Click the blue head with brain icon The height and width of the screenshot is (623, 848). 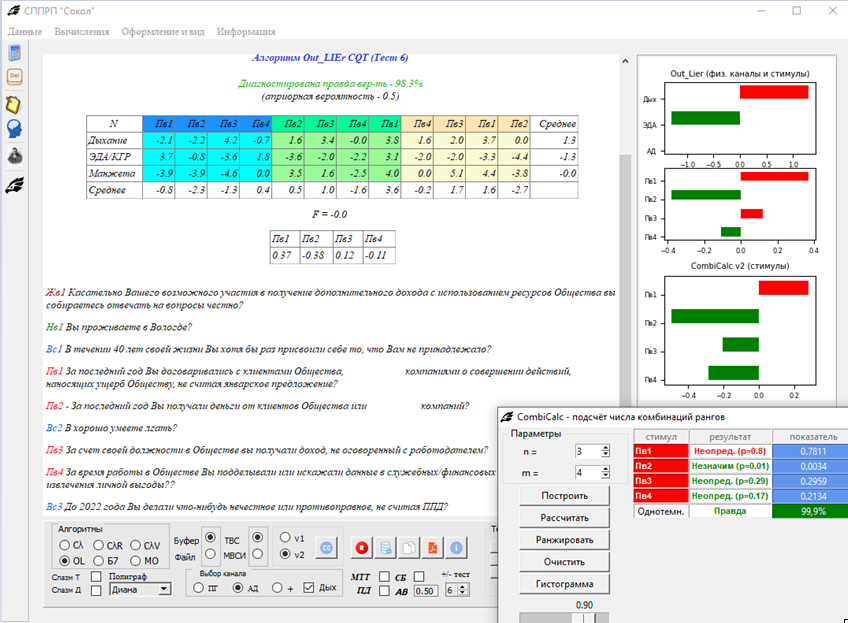[x=15, y=129]
